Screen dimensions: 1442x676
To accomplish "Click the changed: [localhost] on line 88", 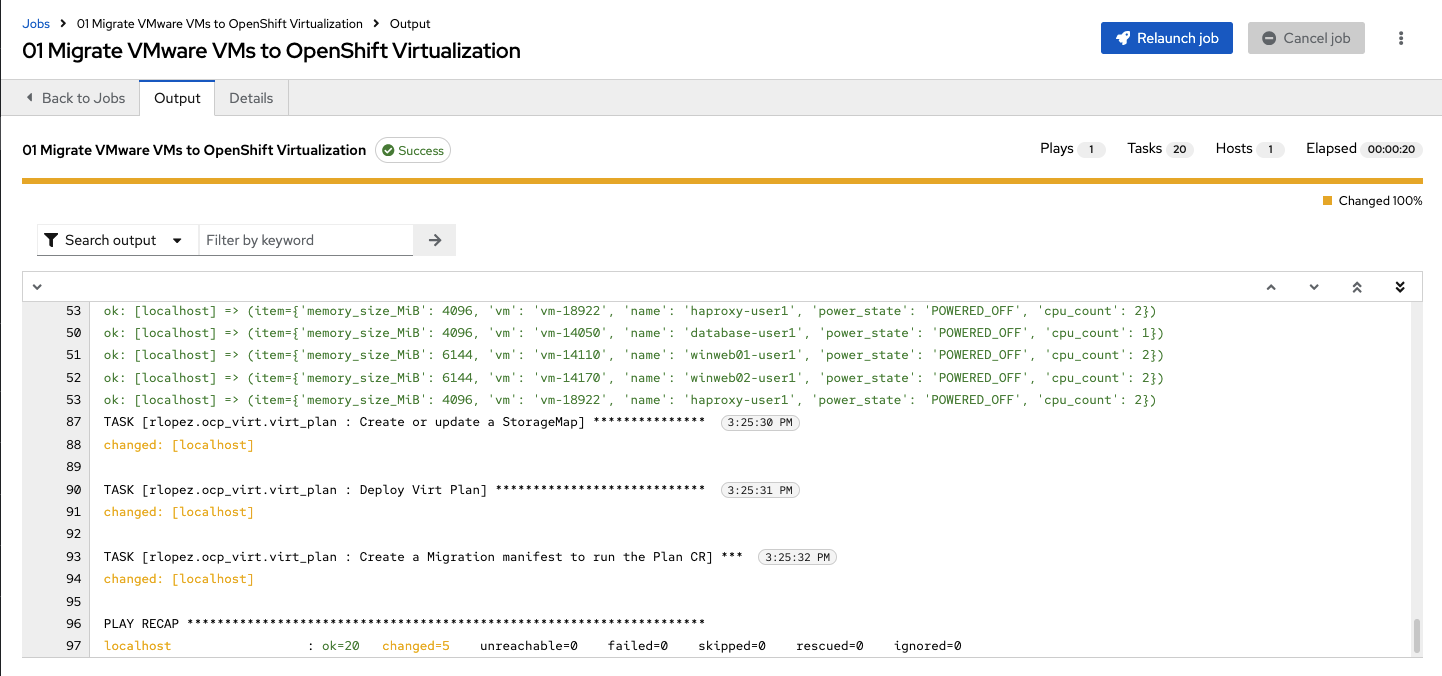I will tap(179, 445).
